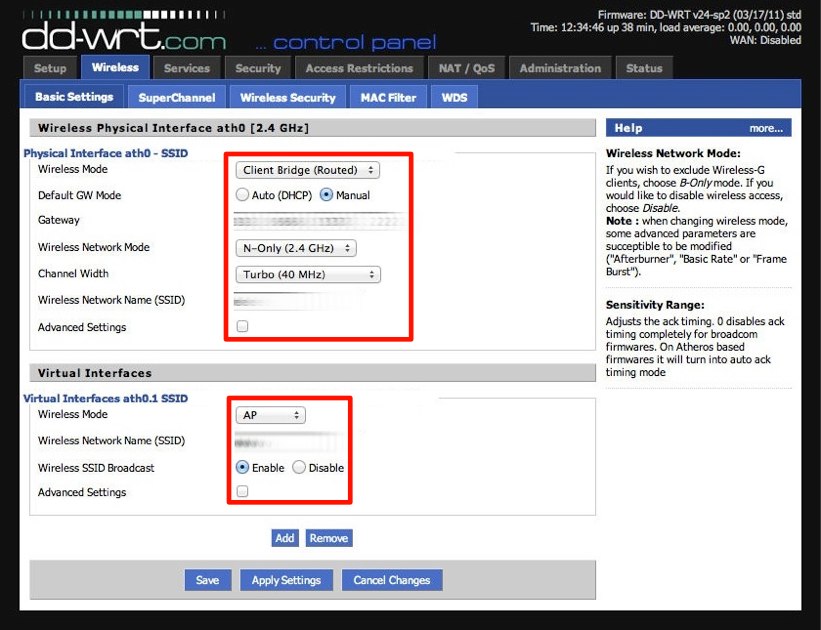Screen dimensions: 821x630
Task: Open the Channel Width dropdown
Action: 308,275
